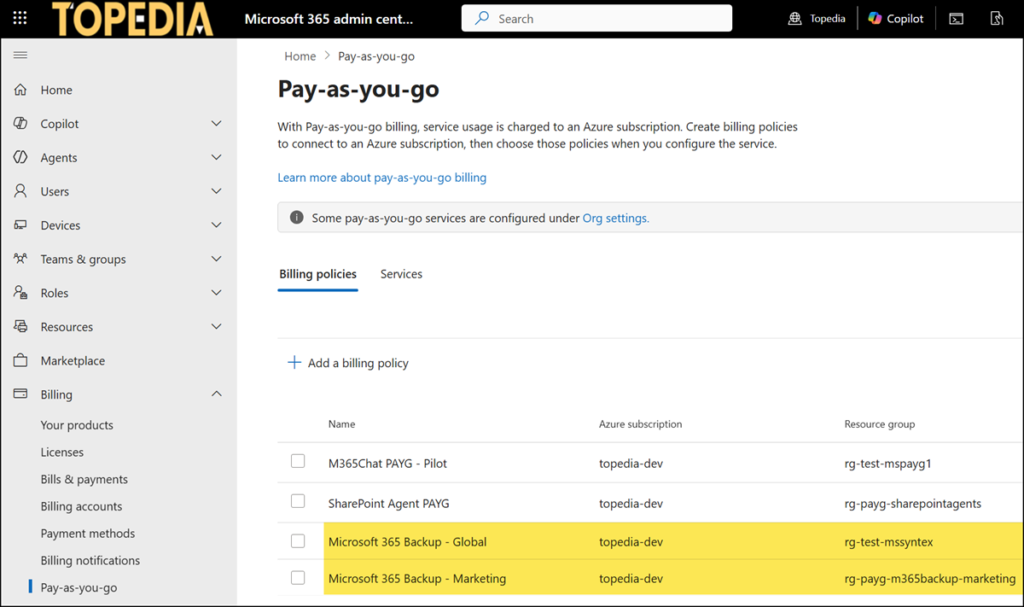The width and height of the screenshot is (1024, 607).
Task: Select the Billing policies tab
Action: [317, 274]
